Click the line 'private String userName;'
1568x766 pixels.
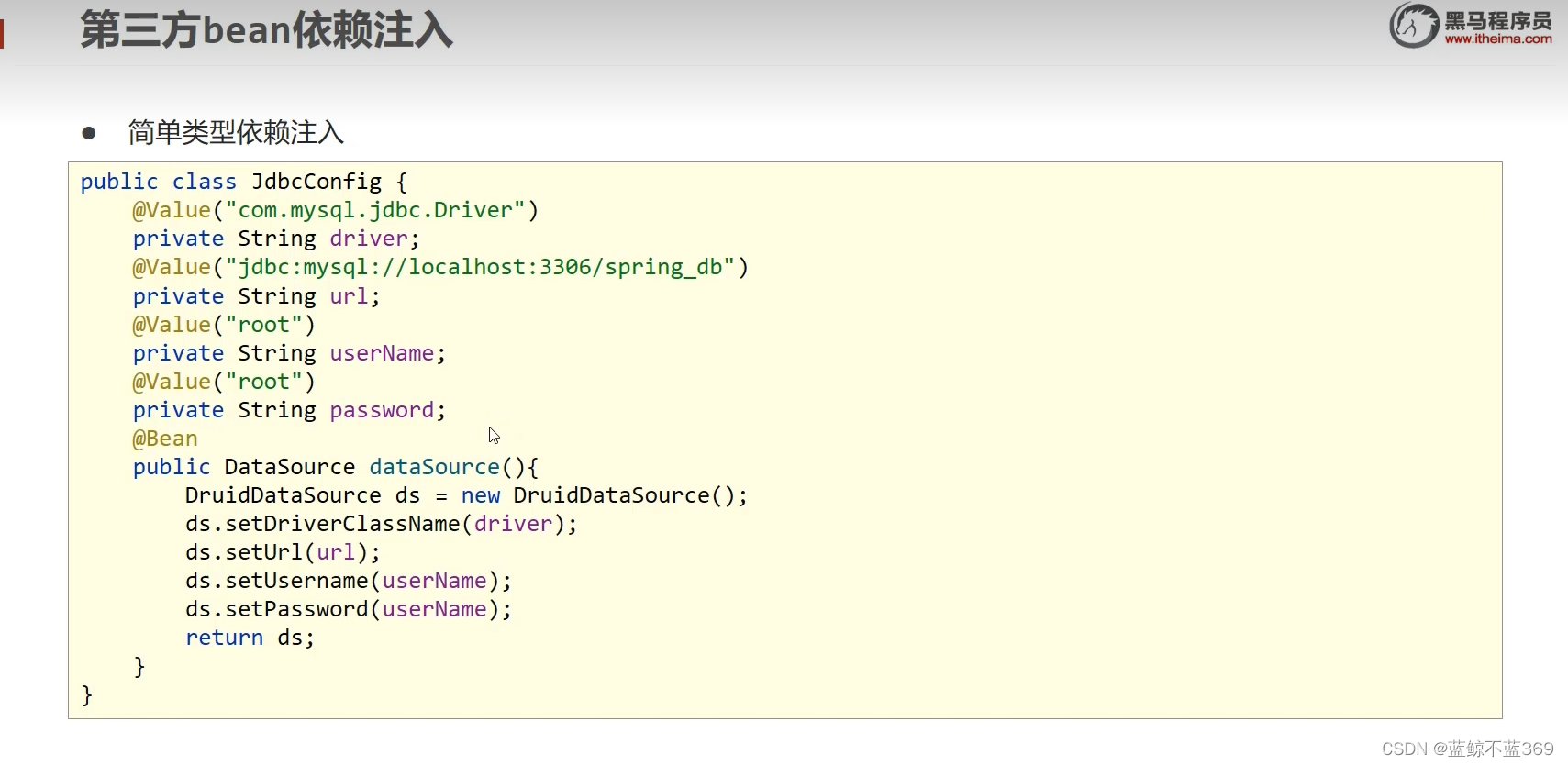[x=289, y=353]
